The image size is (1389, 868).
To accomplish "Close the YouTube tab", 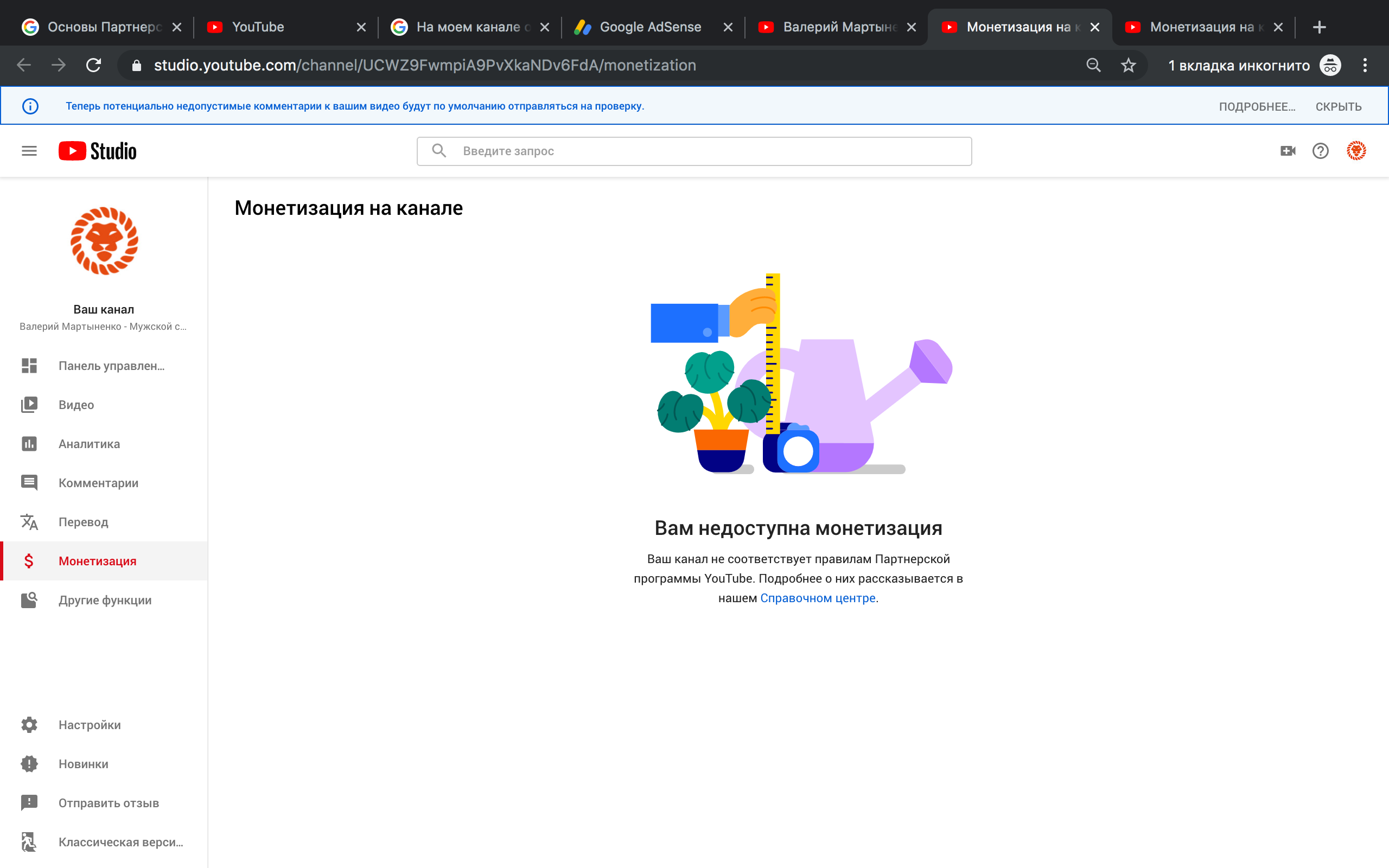I will [x=361, y=27].
